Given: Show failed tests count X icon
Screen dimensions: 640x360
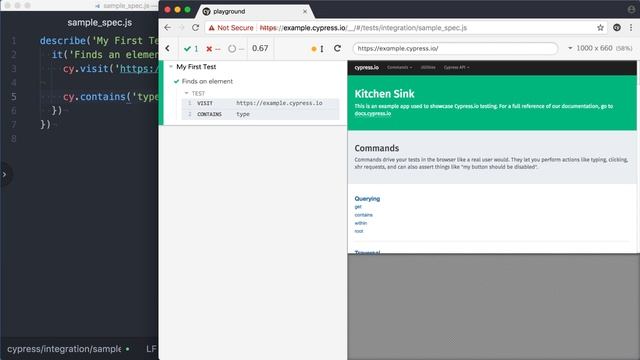Looking at the screenshot, I should coord(209,49).
